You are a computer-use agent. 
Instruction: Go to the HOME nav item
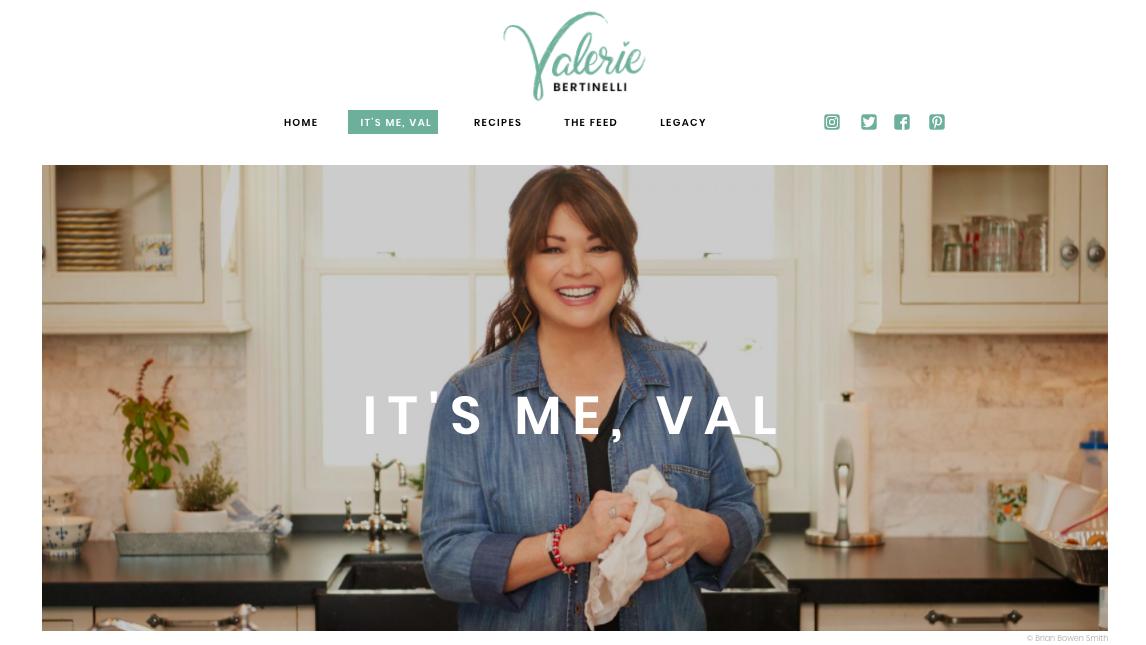pyautogui.click(x=300, y=123)
